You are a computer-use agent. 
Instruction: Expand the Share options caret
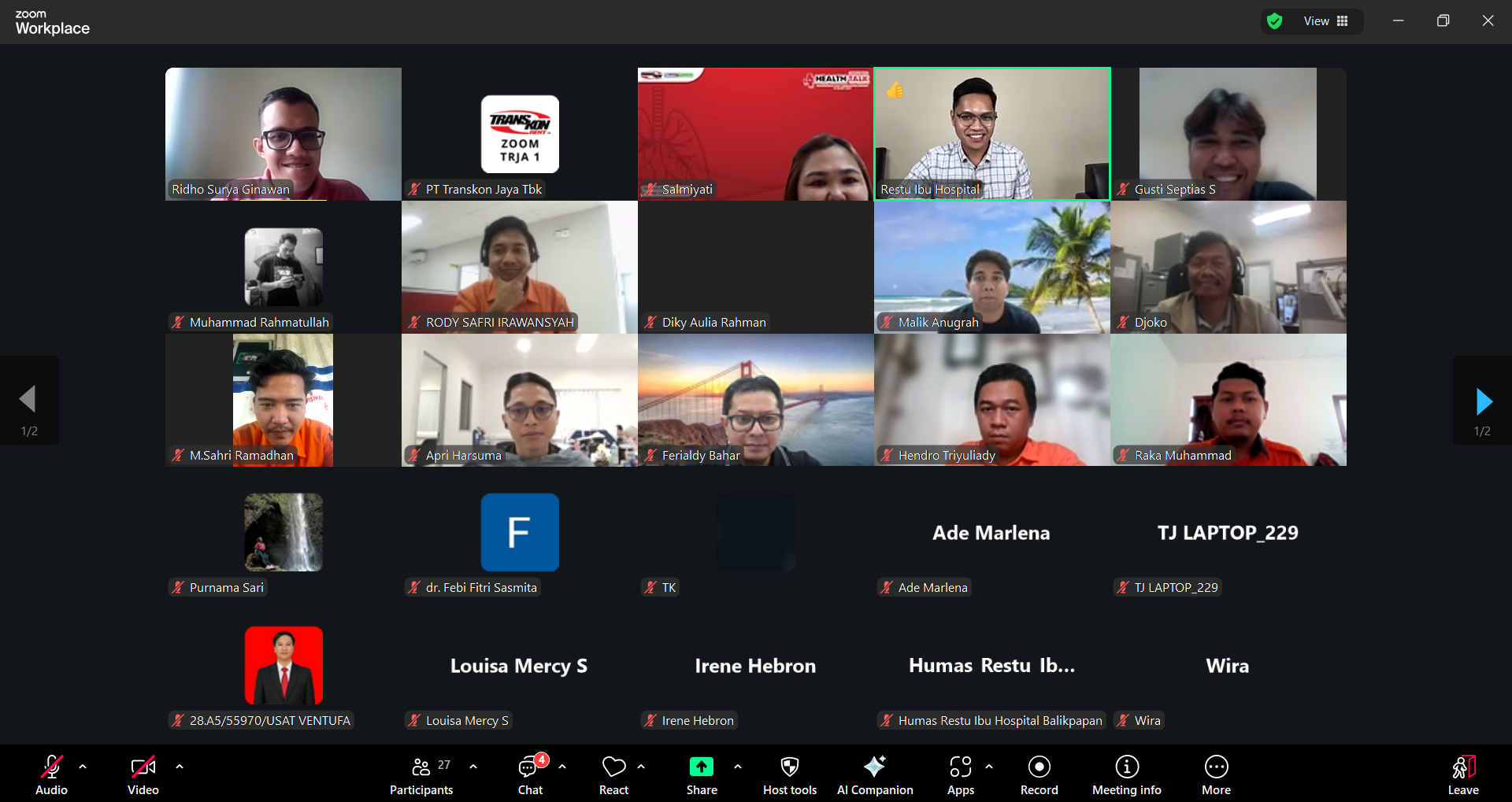738,766
